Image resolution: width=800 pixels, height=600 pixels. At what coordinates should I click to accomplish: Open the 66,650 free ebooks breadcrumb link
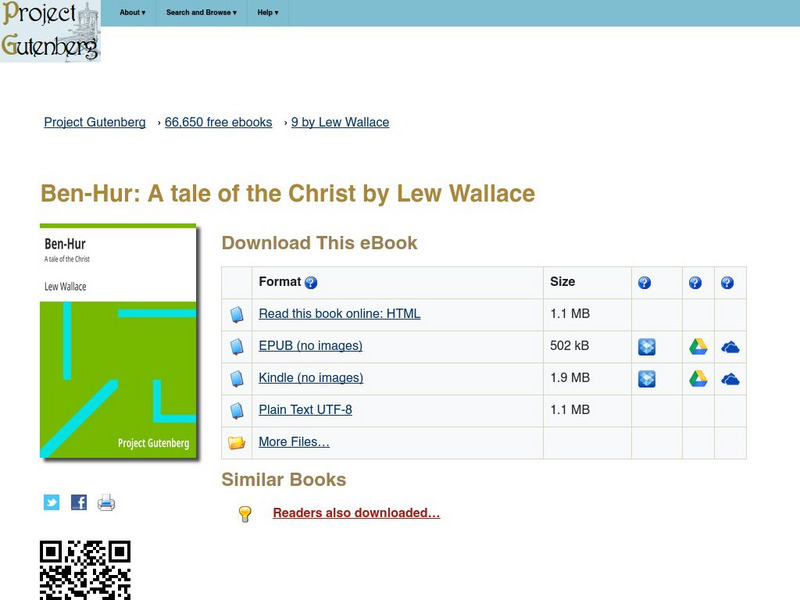217,122
